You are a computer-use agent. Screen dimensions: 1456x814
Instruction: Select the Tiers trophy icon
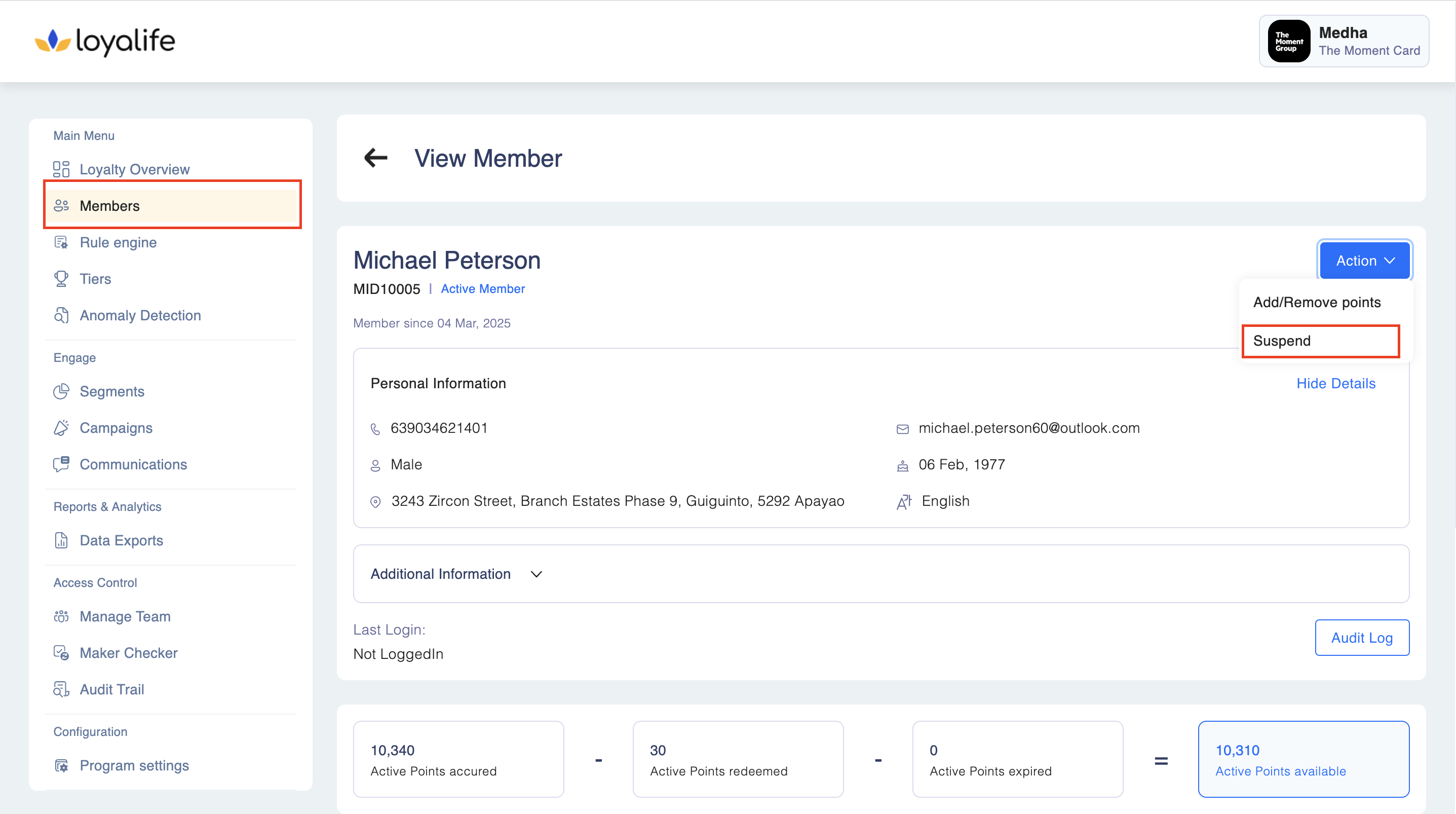61,279
